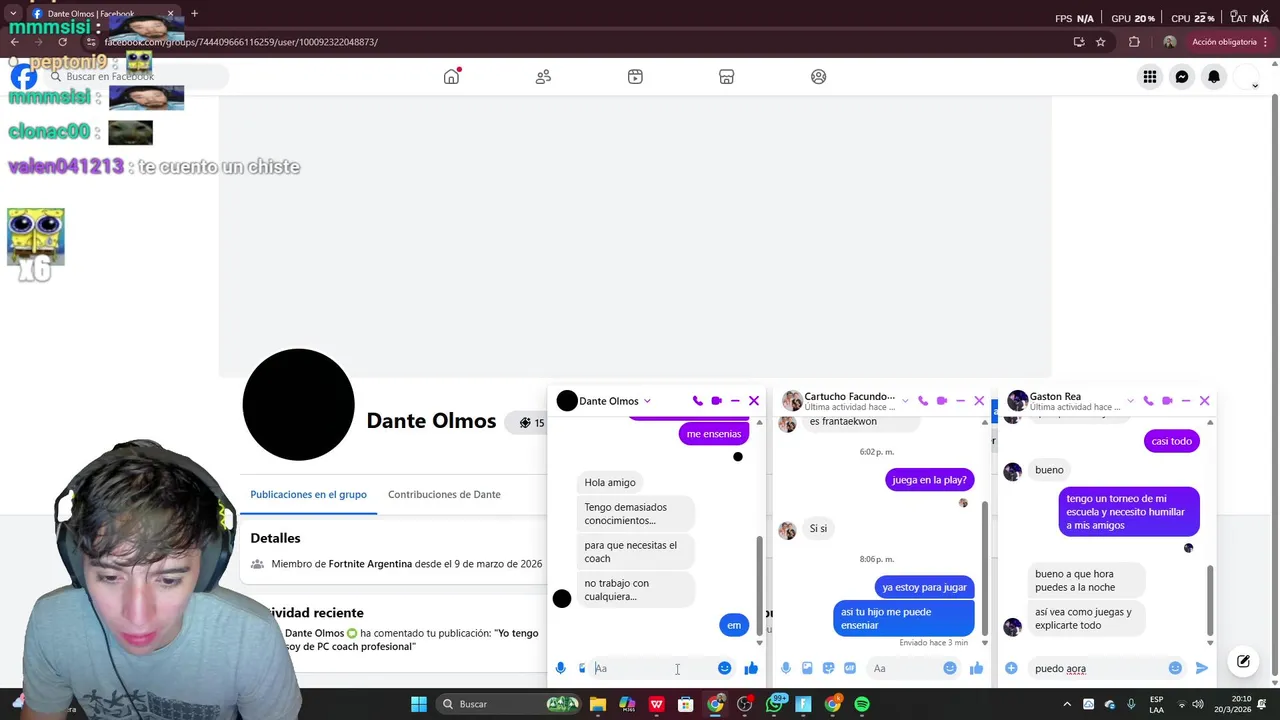The image size is (1280, 720).
Task: Record voice clip in Cartucho chat
Action: (x=786, y=668)
